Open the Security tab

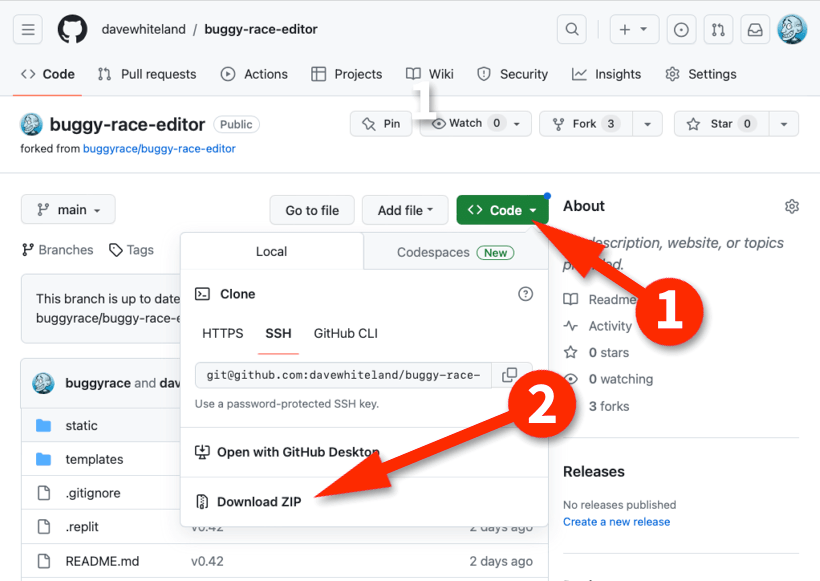point(512,74)
